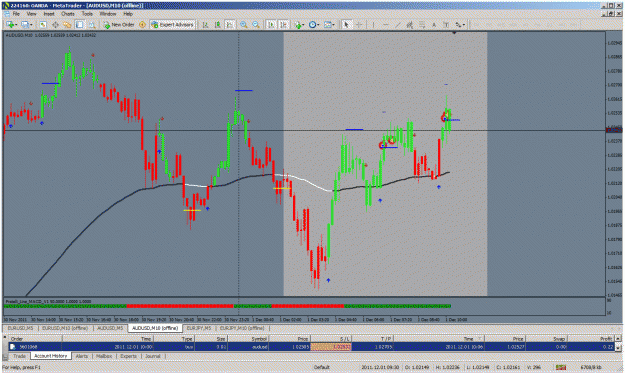Select the Vertical Line drawing tool

tap(373, 25)
